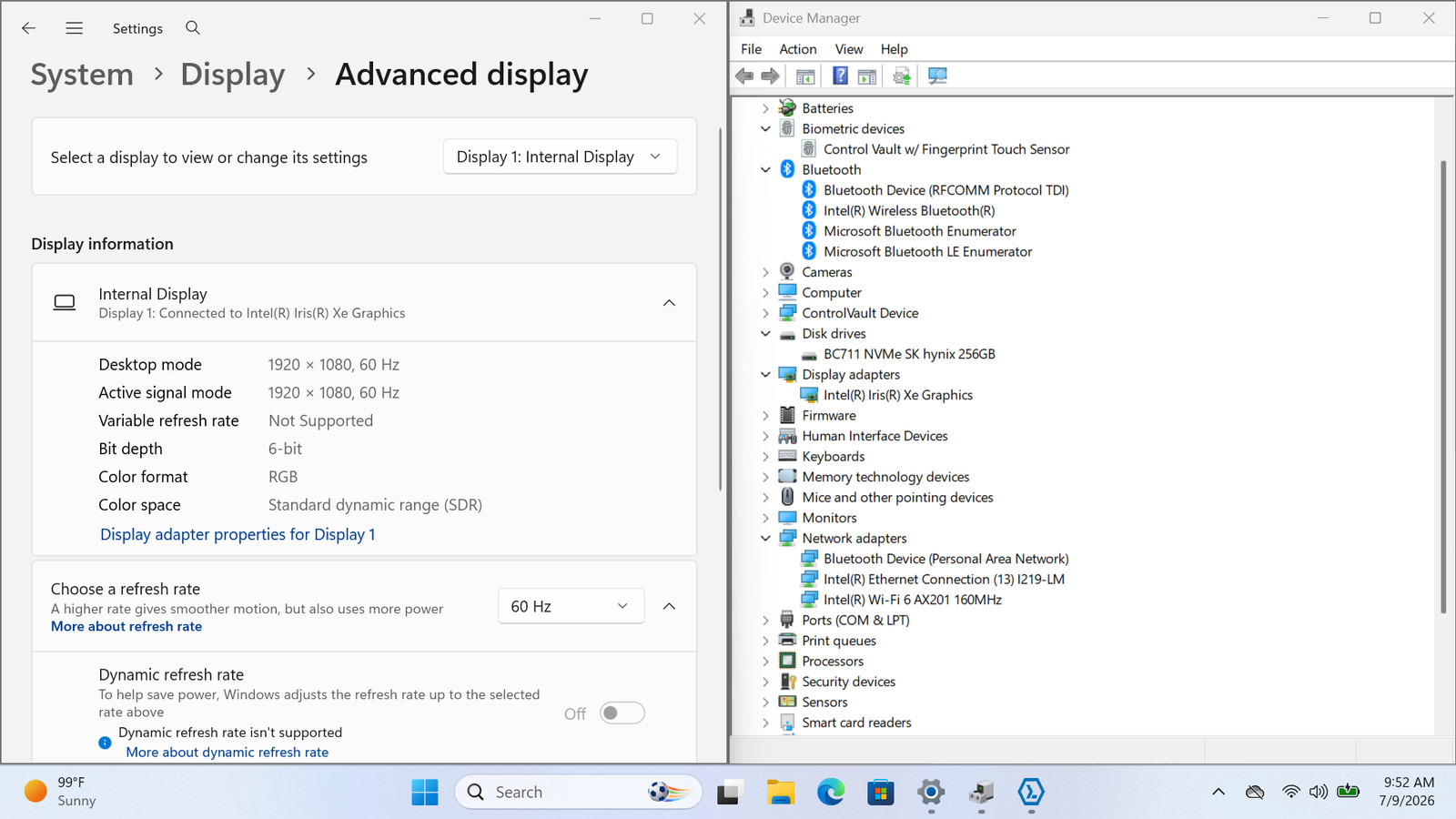The width and height of the screenshot is (1456, 819).
Task: Open the 60 Hz refresh rate dropdown
Action: tap(571, 606)
